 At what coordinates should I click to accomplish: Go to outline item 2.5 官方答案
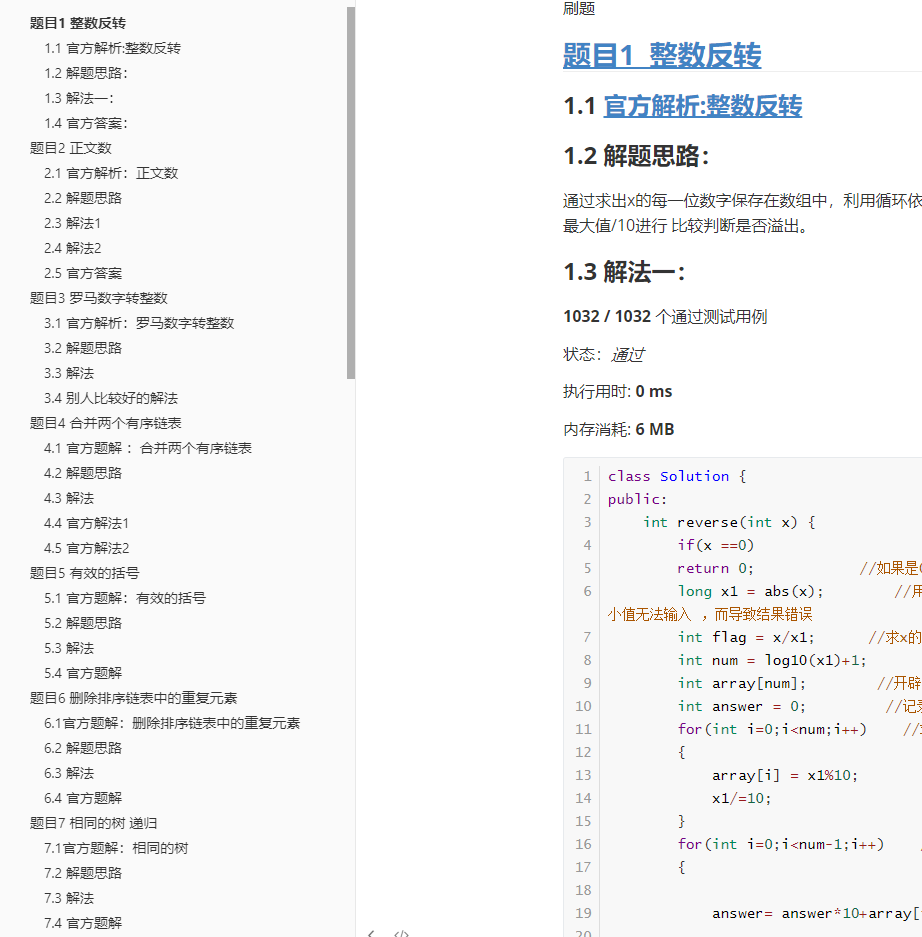83,274
